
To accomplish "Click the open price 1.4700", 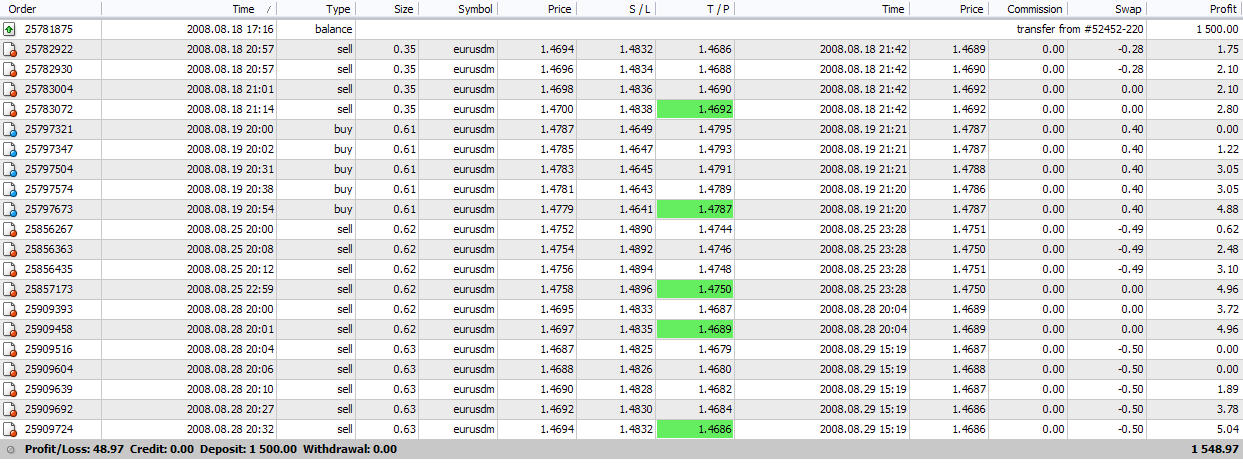I will (556, 109).
